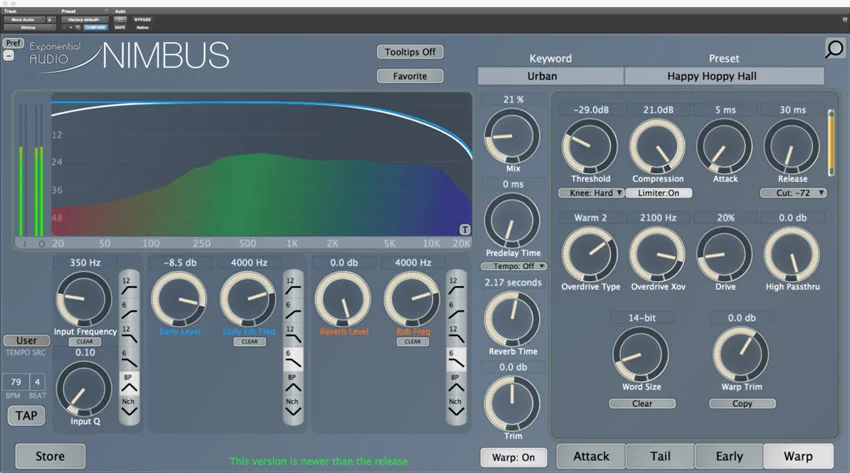
Task: Toggle the blue COMPARE button
Action: click(x=95, y=27)
